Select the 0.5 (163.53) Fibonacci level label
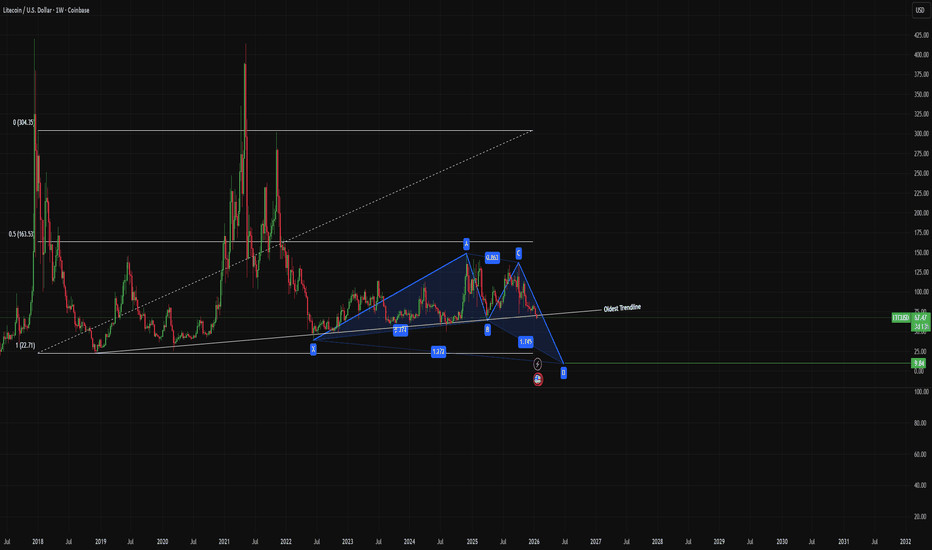The image size is (932, 550). (x=21, y=235)
